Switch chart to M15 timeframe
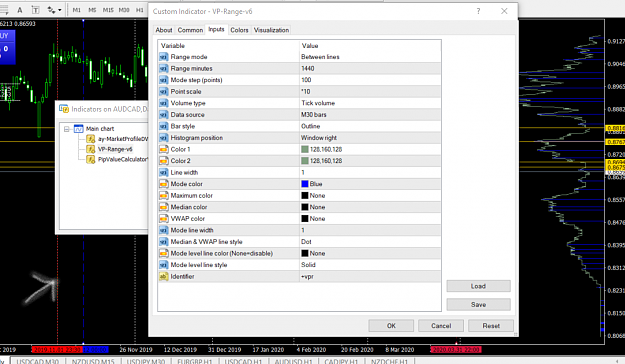 coord(108,10)
